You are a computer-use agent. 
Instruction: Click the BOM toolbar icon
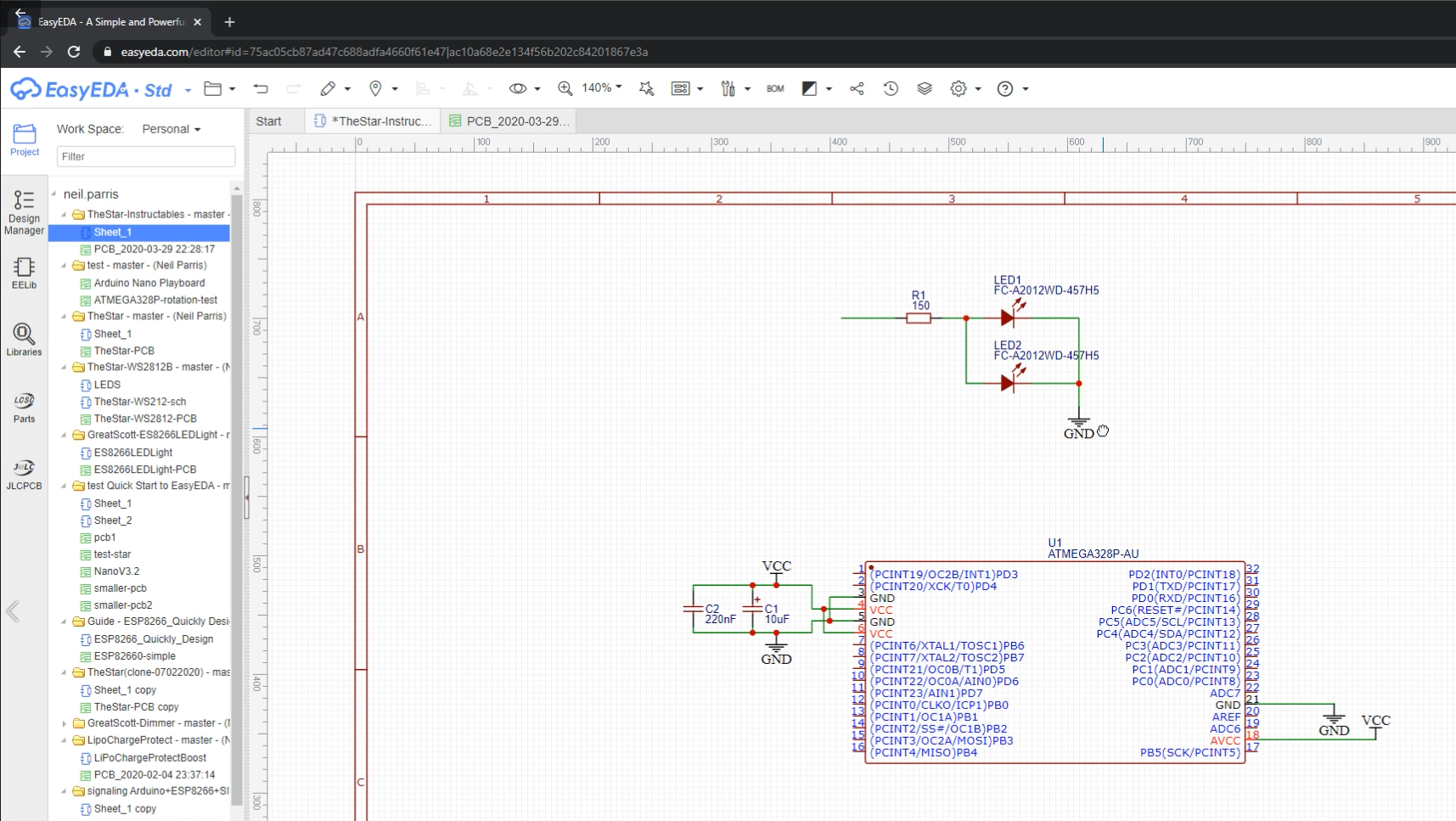point(775,88)
